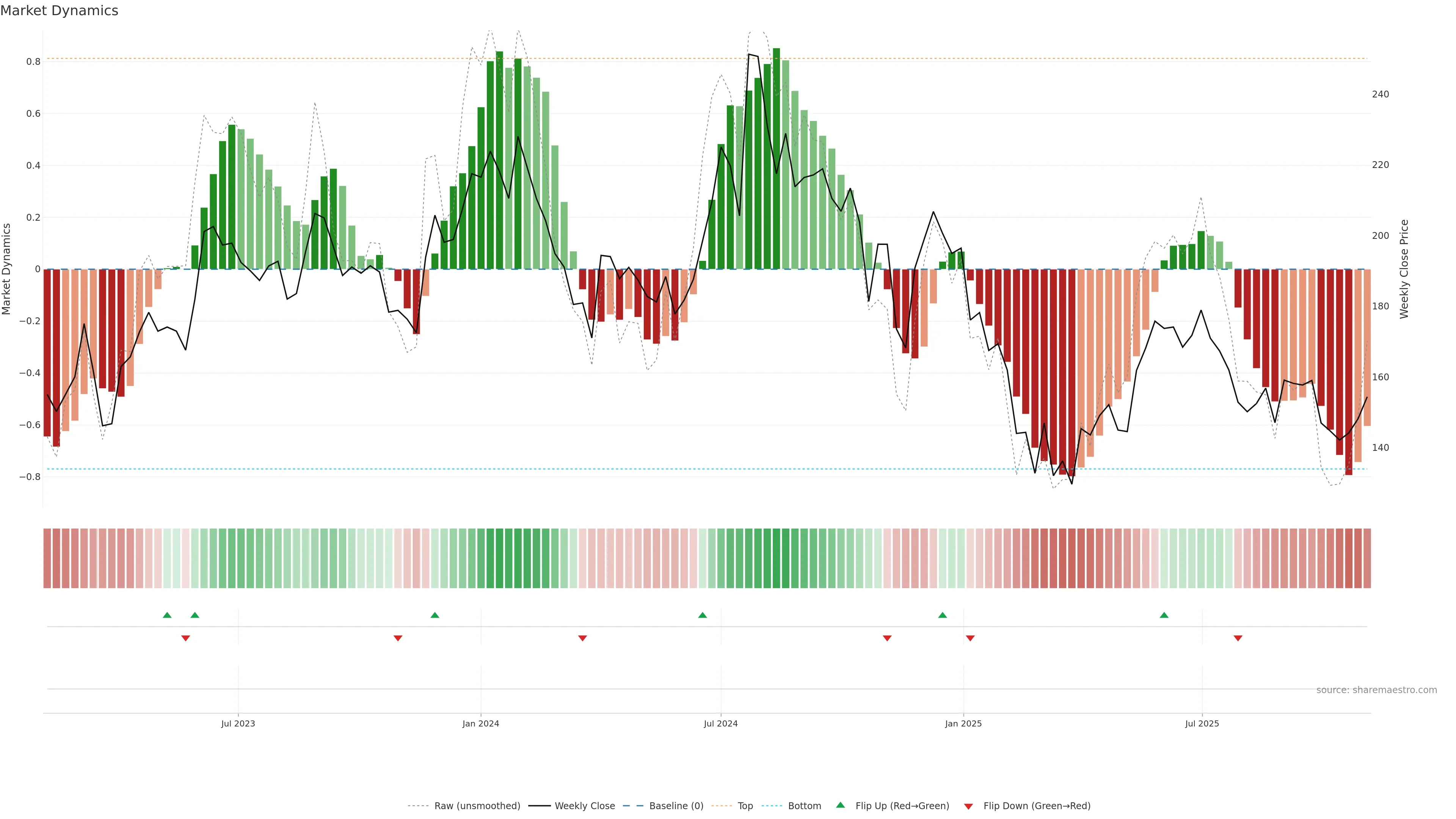Click the green flip-up triangle just before Jul 2025

[x=1164, y=615]
